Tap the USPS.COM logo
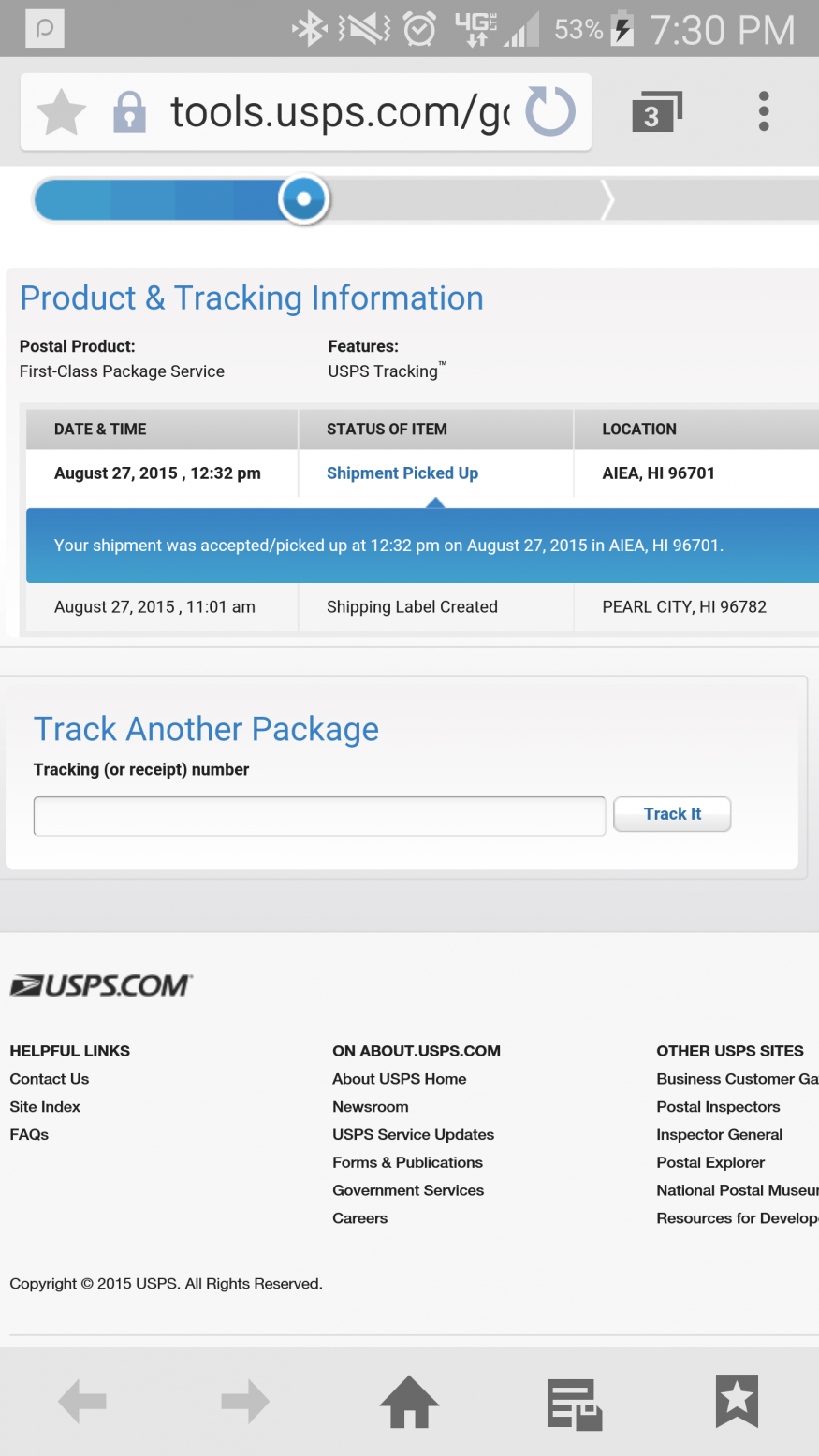 coord(101,985)
